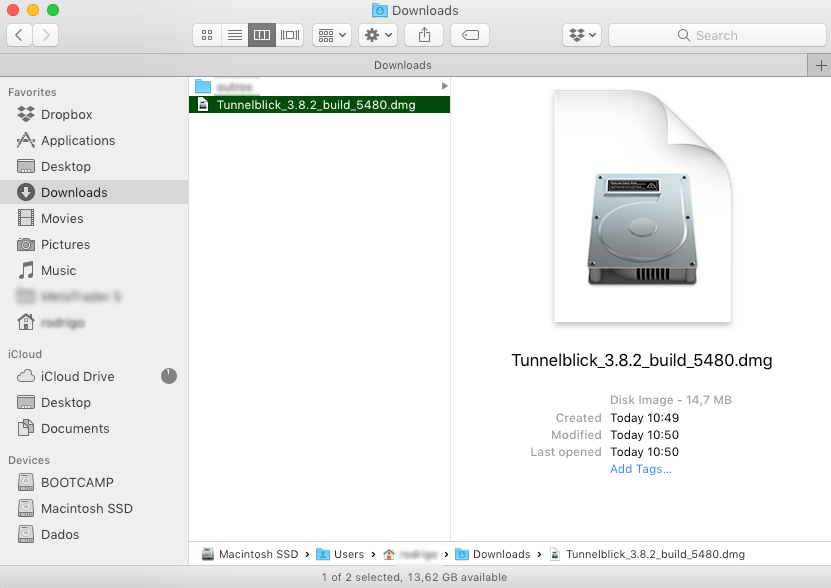Screen dimensions: 831x588
Task: Click Users in the path bar
Action: point(340,554)
